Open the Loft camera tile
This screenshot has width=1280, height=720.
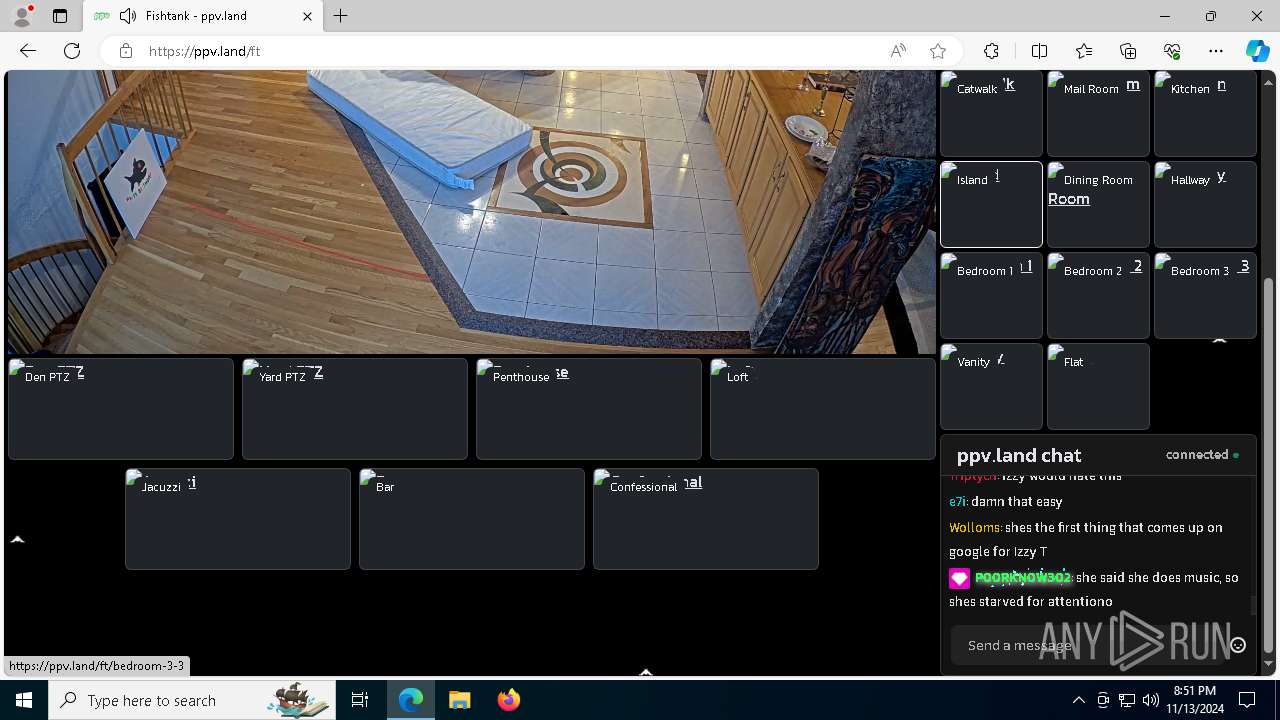coord(823,409)
